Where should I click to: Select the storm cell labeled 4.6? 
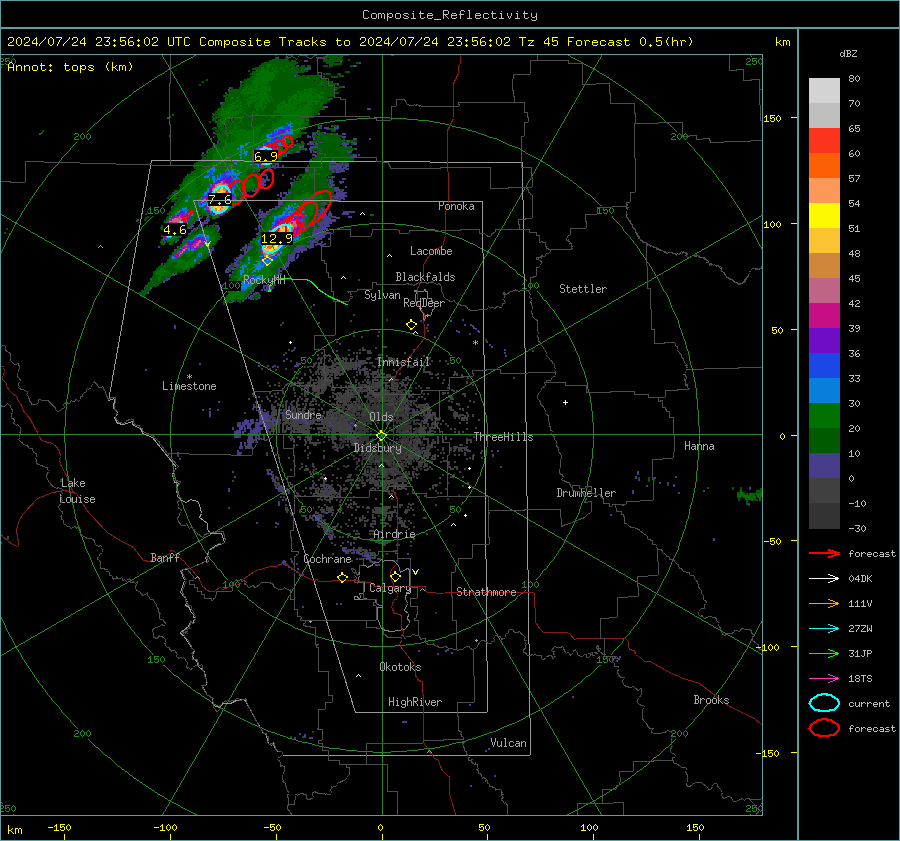point(175,230)
